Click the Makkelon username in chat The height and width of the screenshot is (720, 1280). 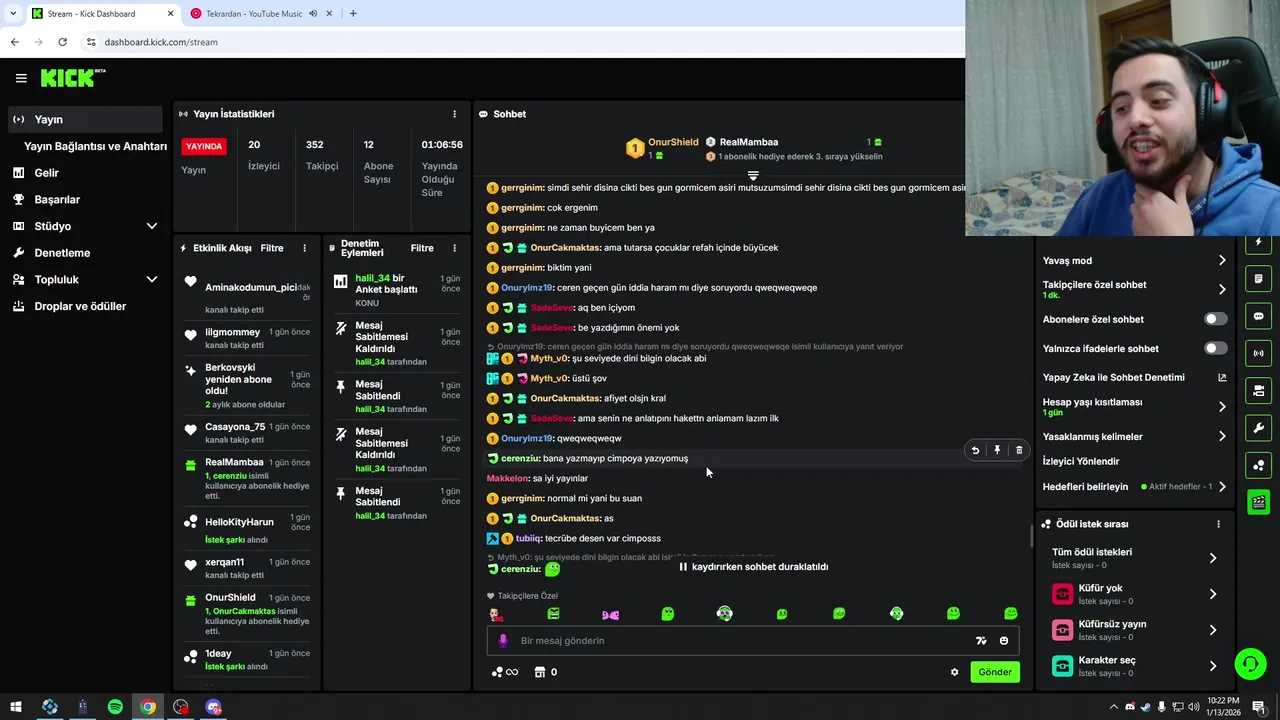coord(507,479)
